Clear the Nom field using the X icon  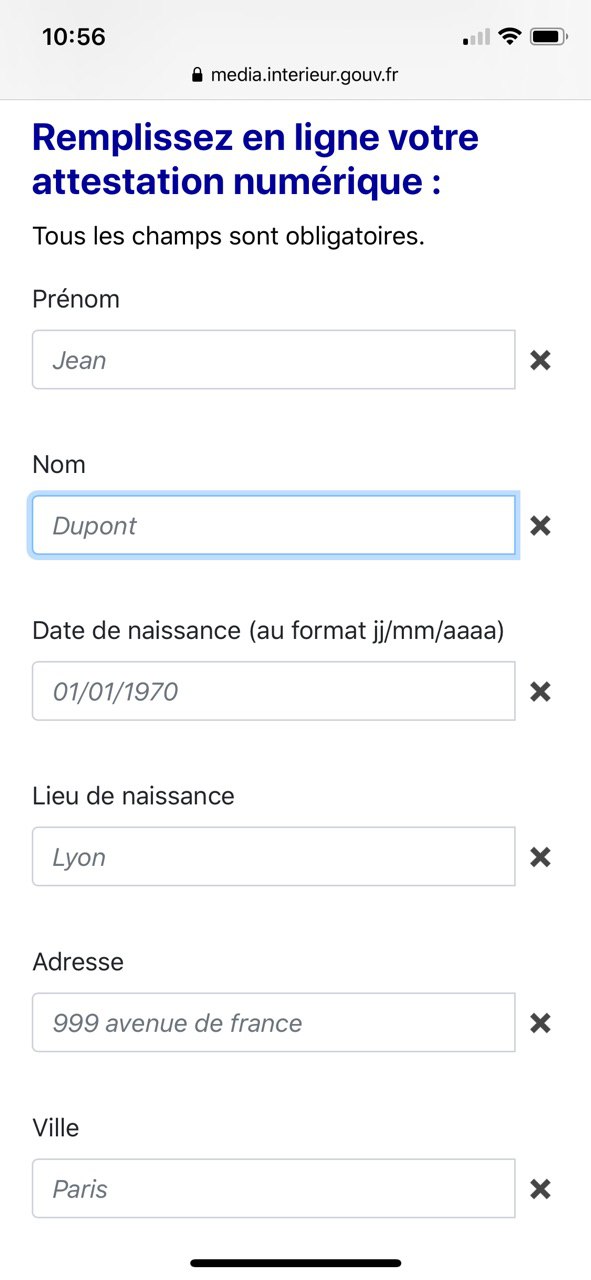pos(540,526)
